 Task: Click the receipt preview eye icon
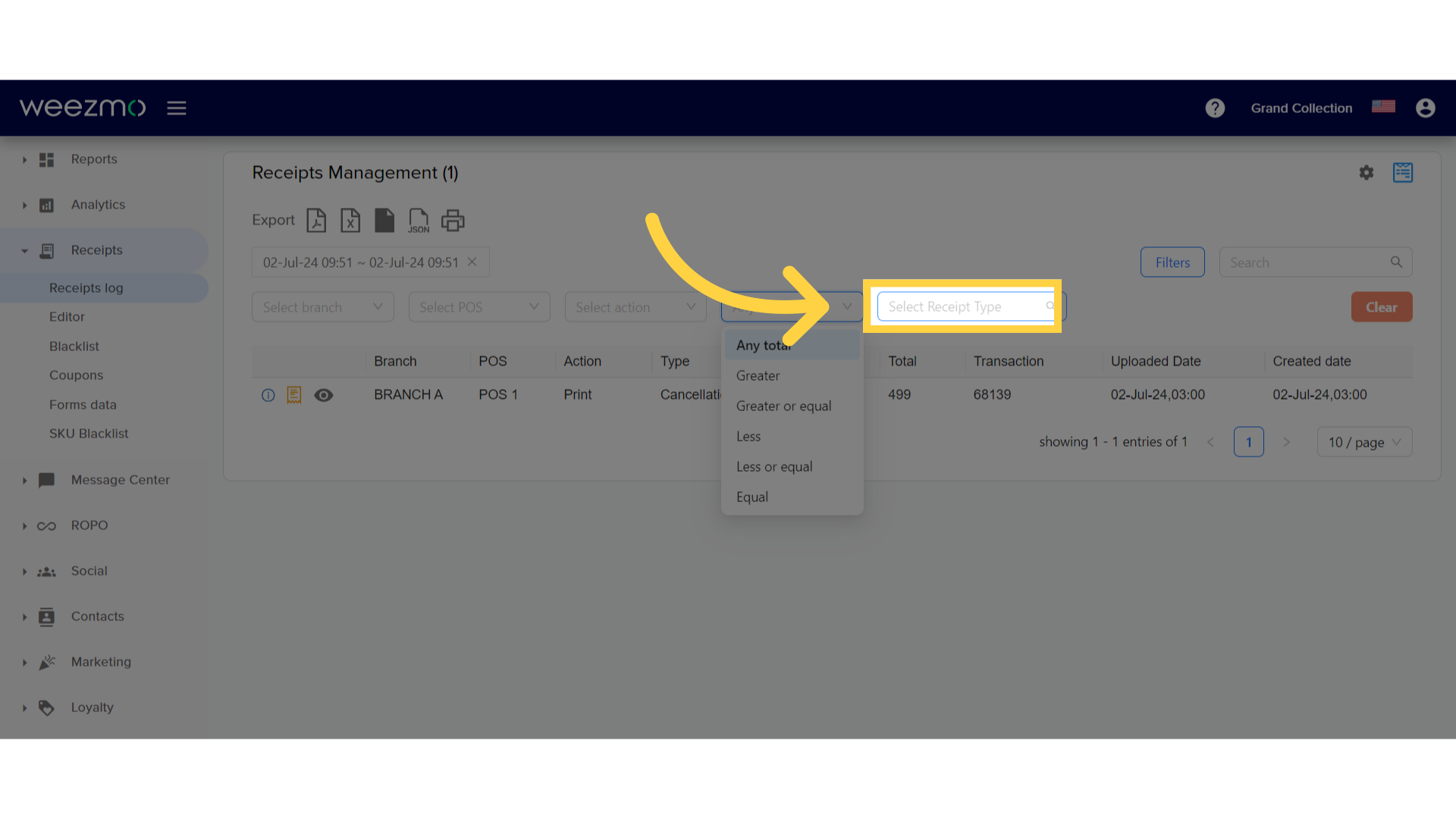tap(323, 394)
